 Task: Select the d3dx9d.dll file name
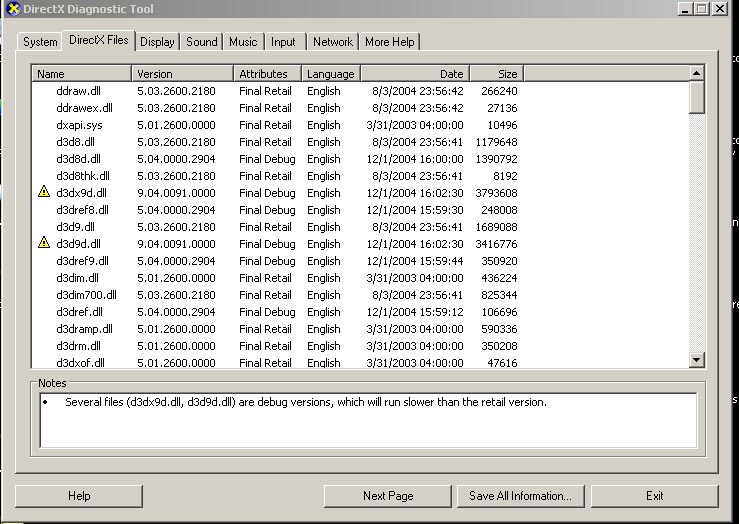coord(82,193)
